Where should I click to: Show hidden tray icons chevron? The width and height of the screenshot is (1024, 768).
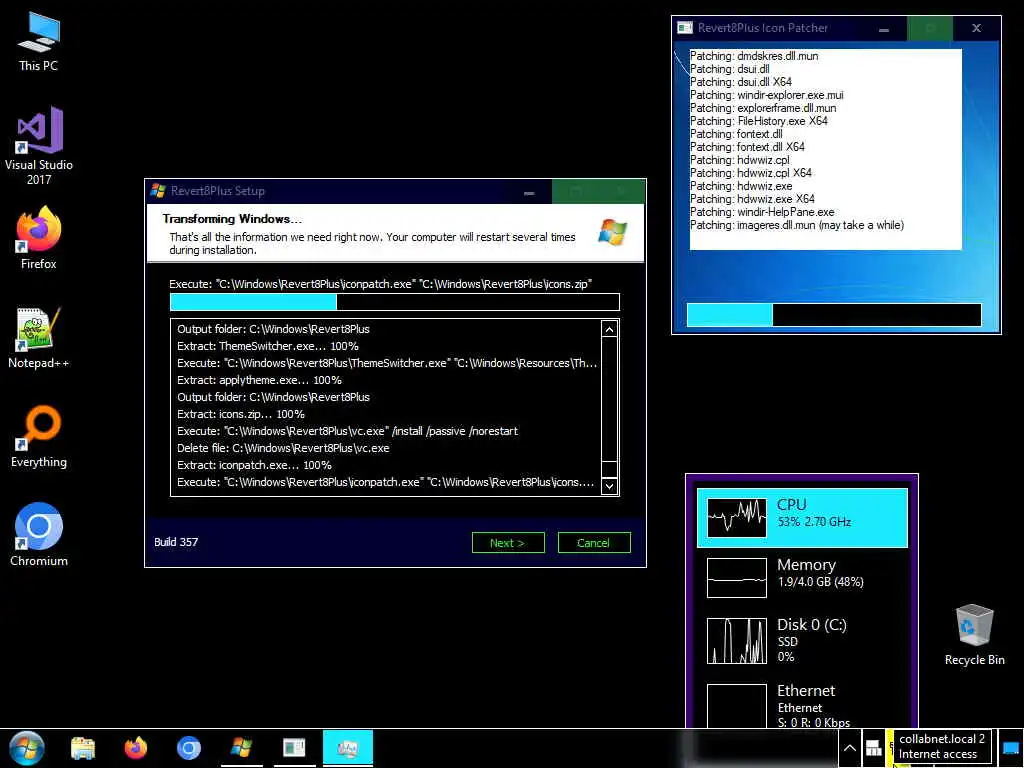[x=850, y=748]
